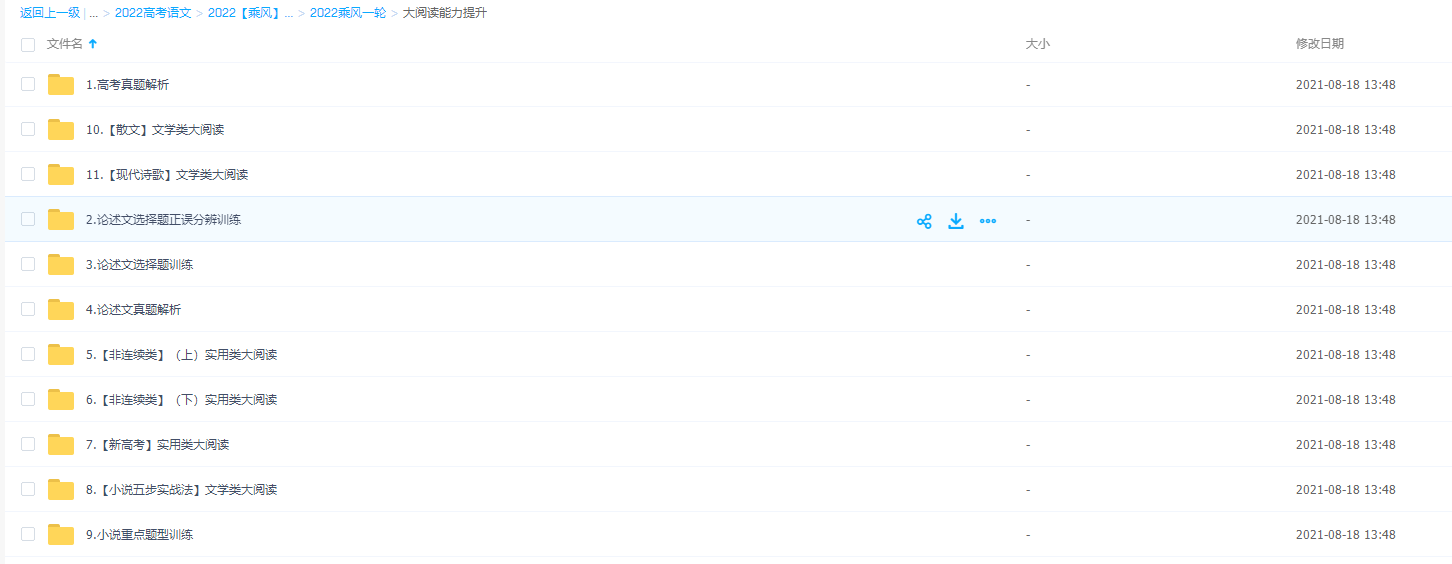Click the download icon for 2.论述文选择题正误分辨训练

[956, 221]
